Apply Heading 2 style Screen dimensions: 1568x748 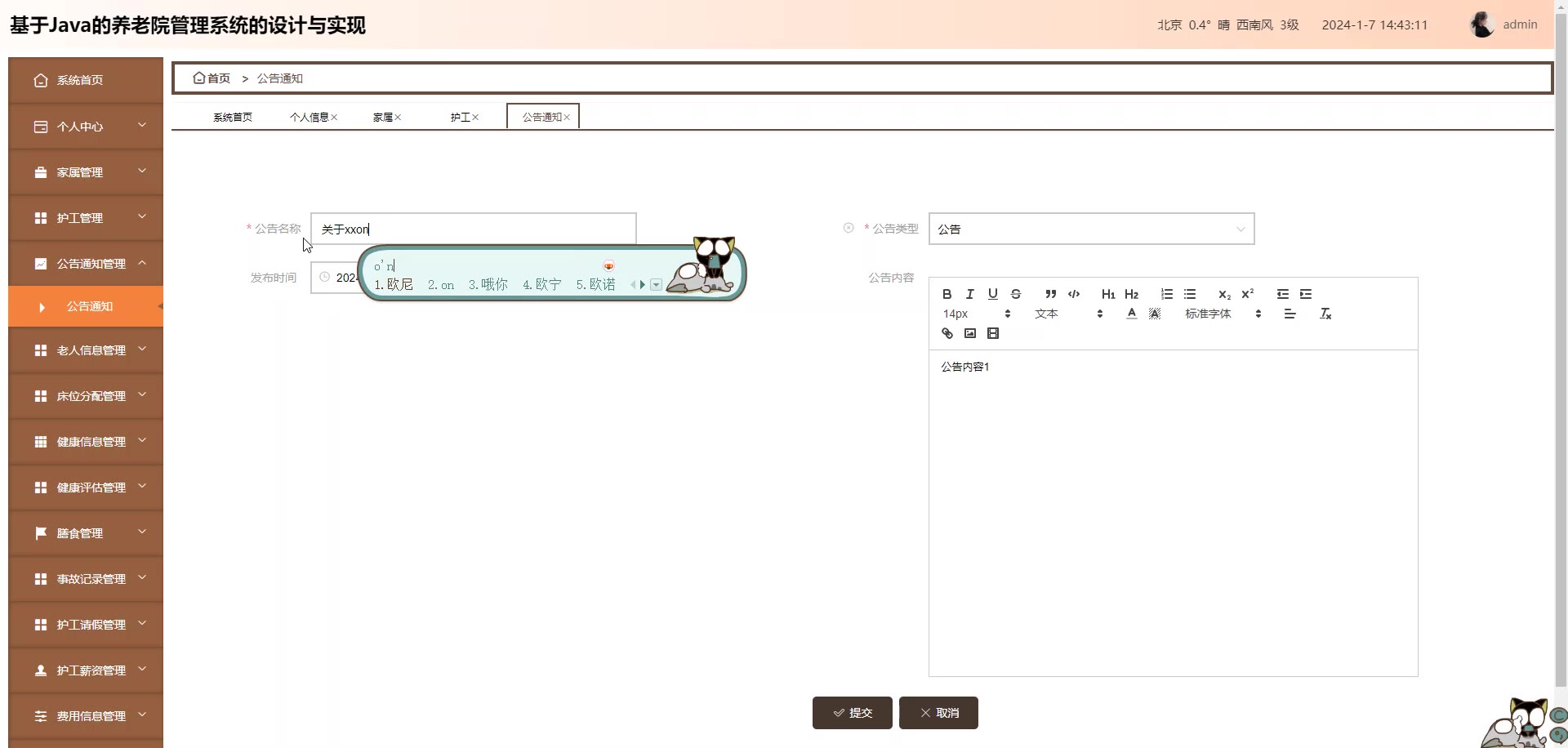[1131, 294]
